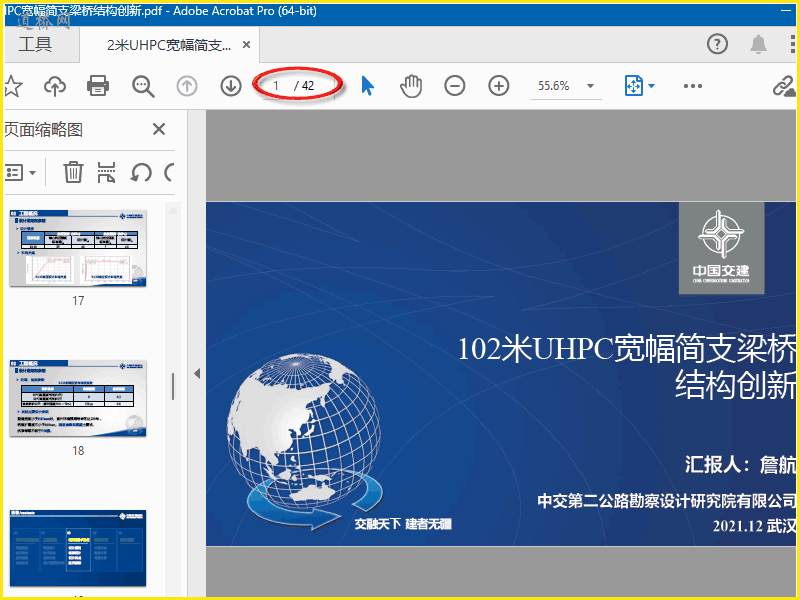The width and height of the screenshot is (800, 600).
Task: Bookmark file with the star icon
Action: 13,86
